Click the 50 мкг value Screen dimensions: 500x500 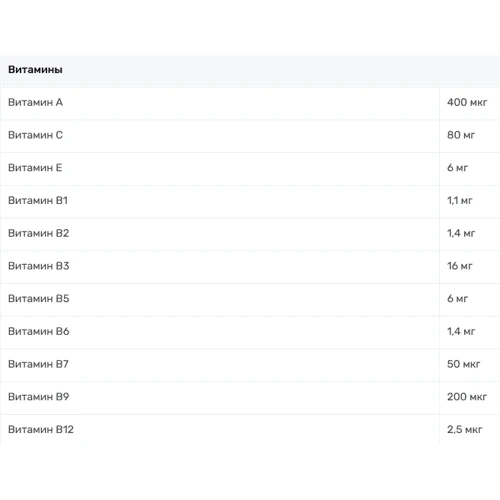tap(464, 364)
